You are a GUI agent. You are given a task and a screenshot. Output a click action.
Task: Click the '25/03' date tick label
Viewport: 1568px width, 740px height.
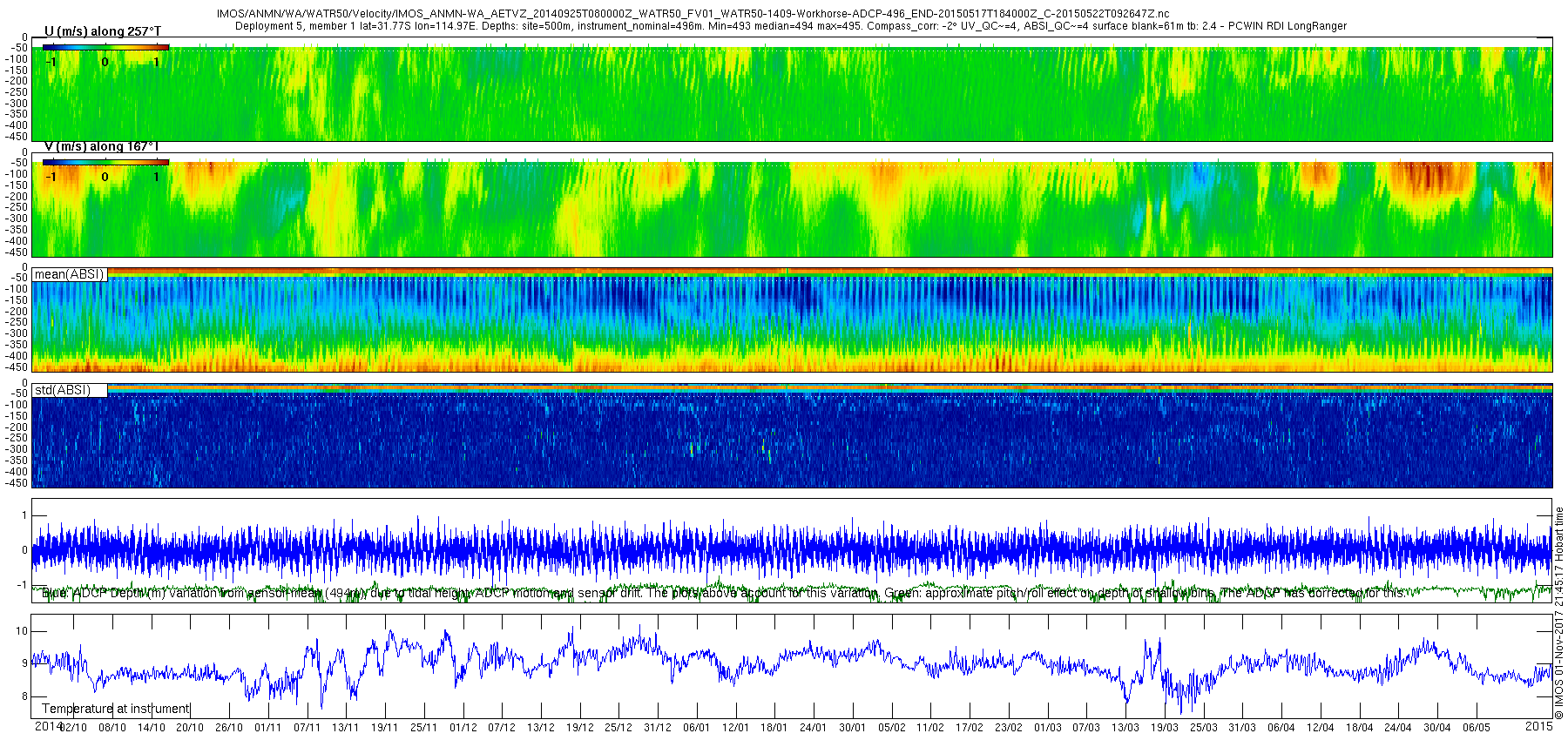1204,728
